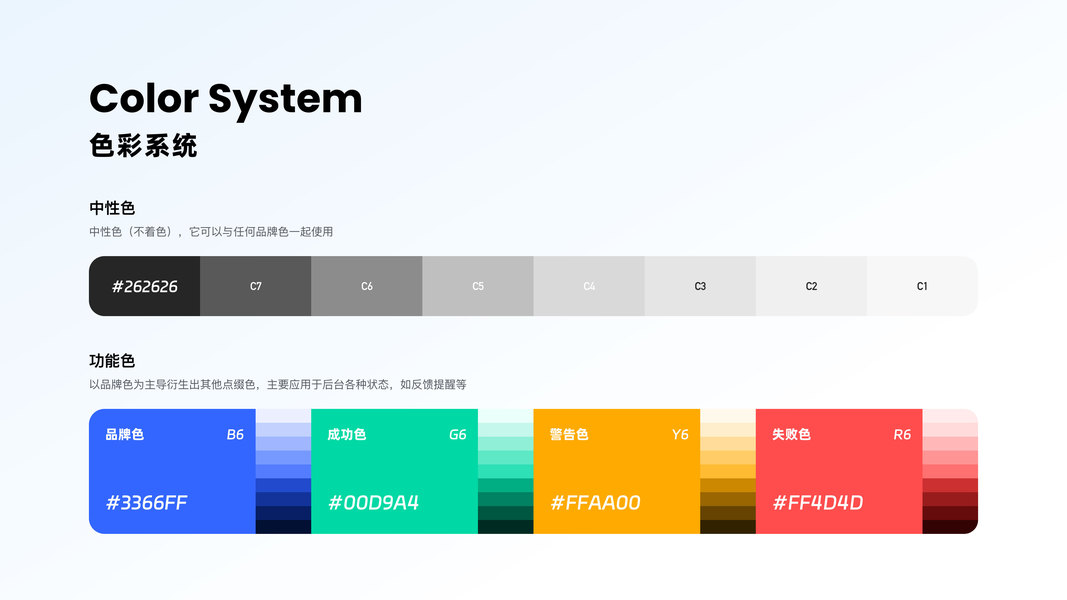Click the "Color System" title
The height and width of the screenshot is (600, 1067).
point(226,99)
